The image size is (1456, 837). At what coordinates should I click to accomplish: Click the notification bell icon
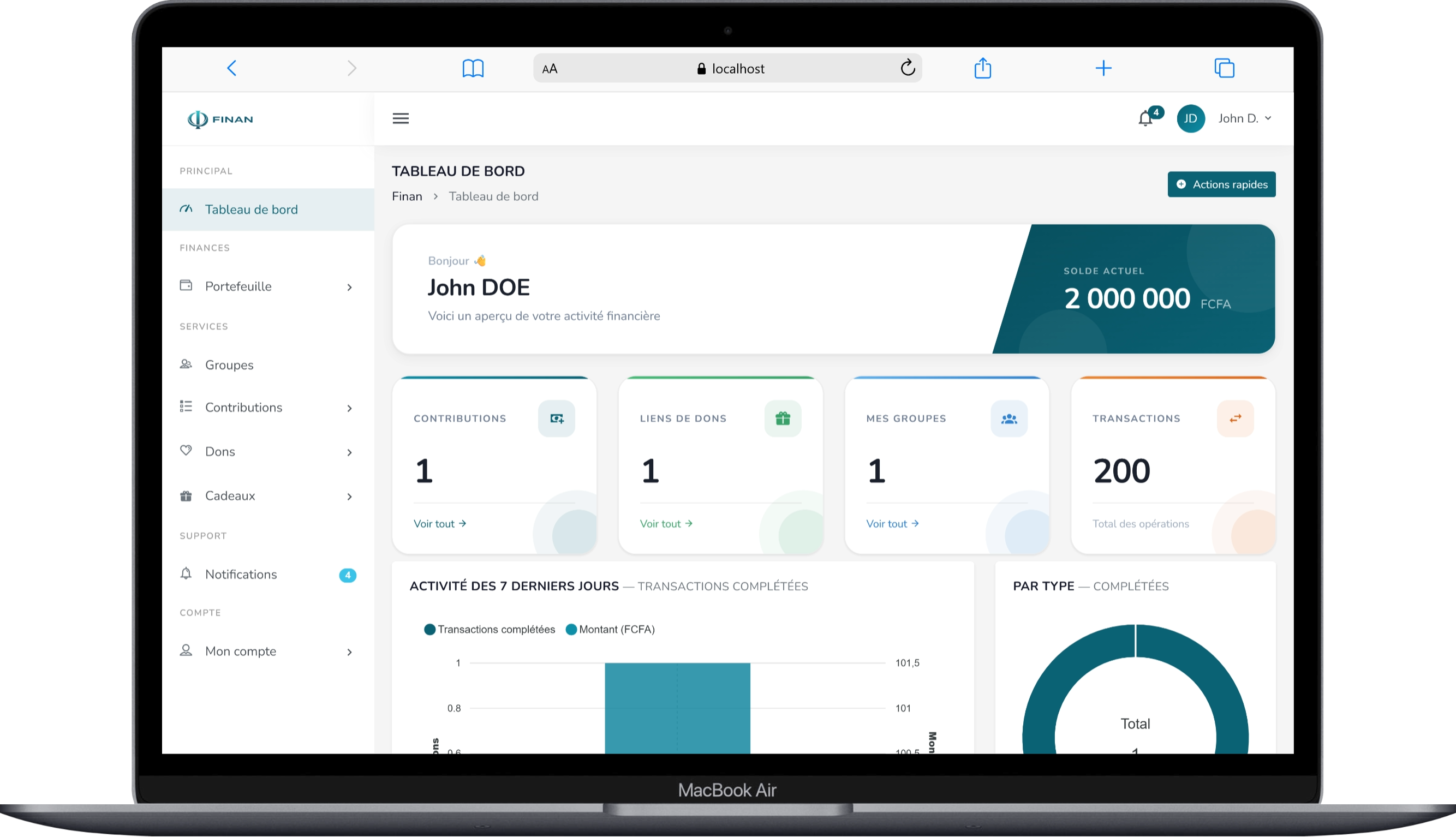click(x=1145, y=118)
